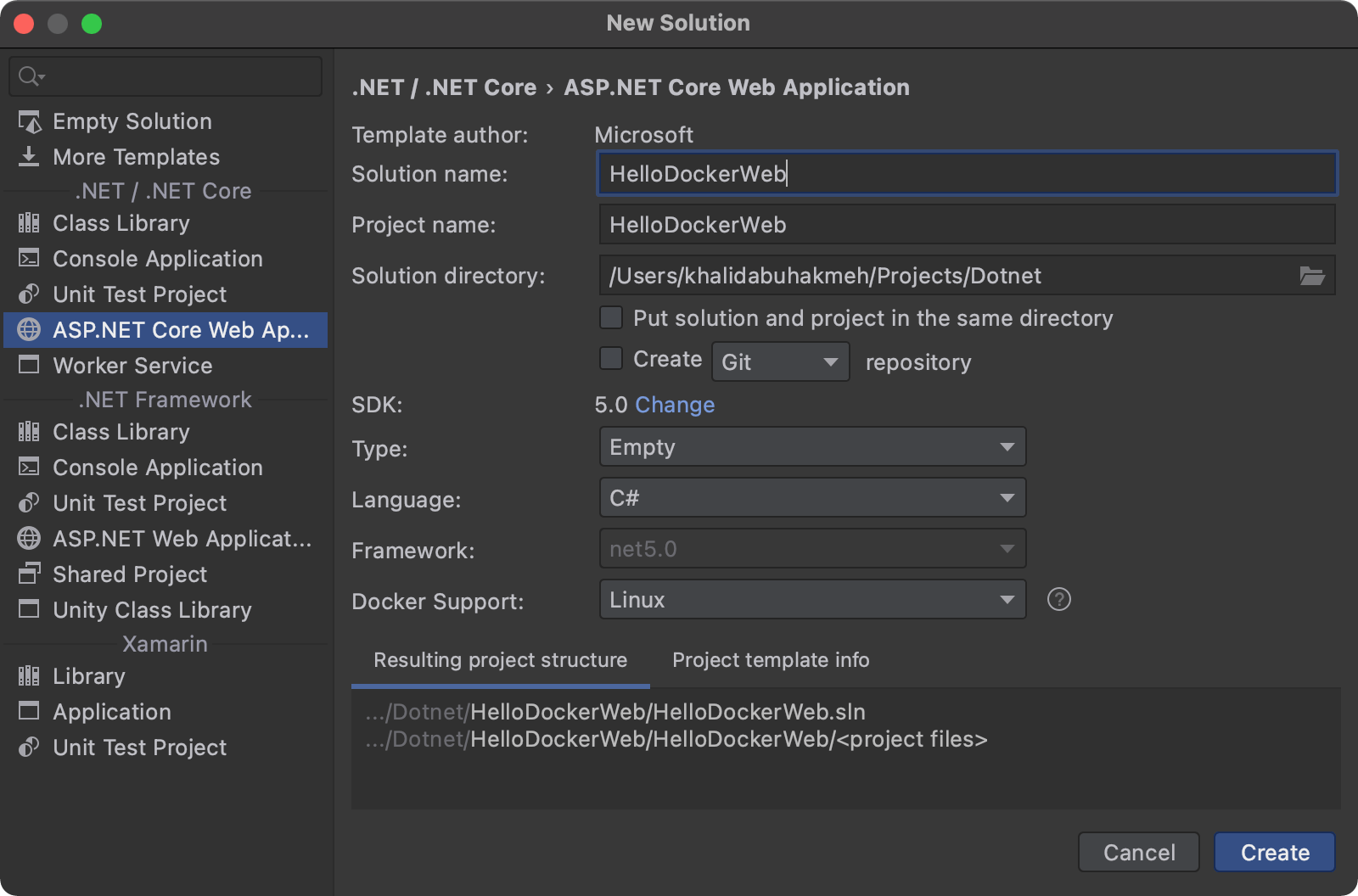Click the search magnifier icon in sidebar
This screenshot has width=1358, height=896.
[30, 76]
